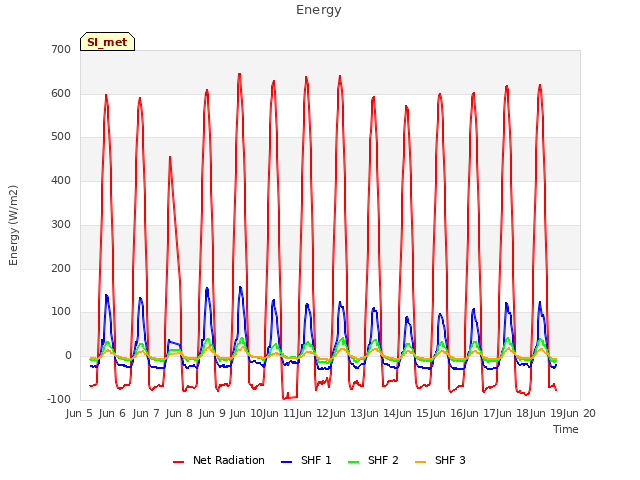640x480 pixels.
Task: Click the blue SHF 1 legend swatch
Action: [287, 462]
